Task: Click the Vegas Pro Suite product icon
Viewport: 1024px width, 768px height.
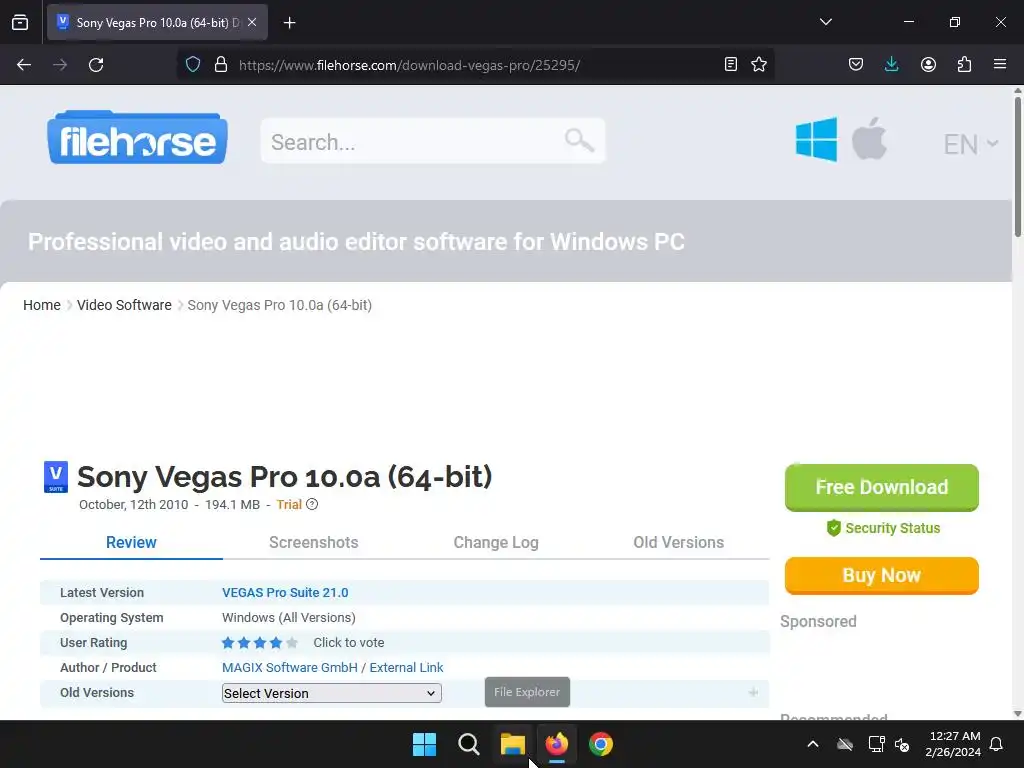Action: [x=56, y=477]
